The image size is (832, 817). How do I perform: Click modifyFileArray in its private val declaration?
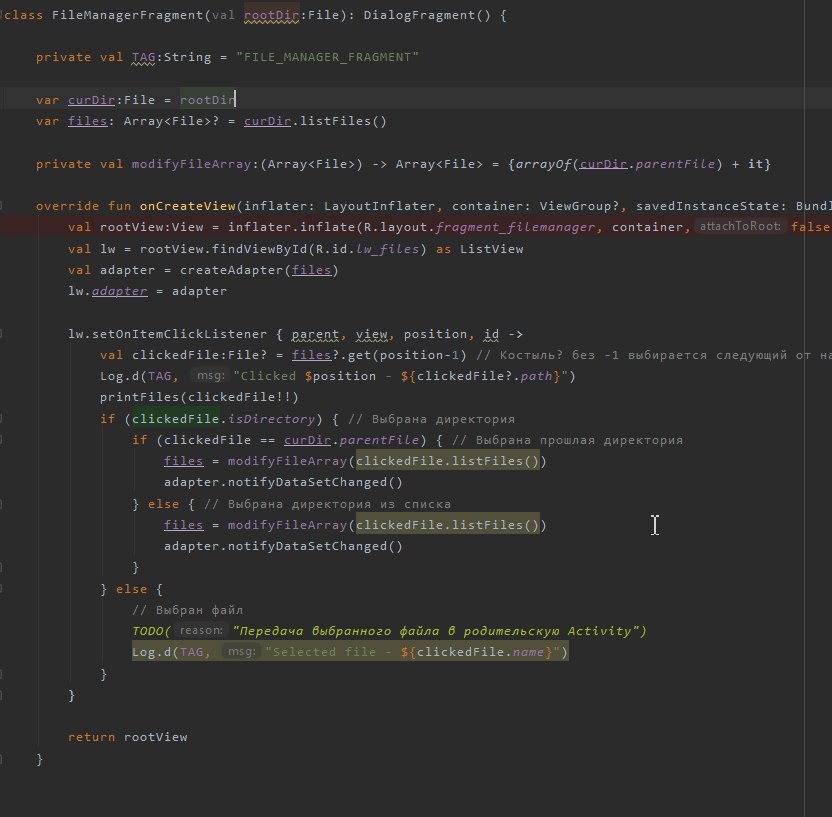[191, 164]
